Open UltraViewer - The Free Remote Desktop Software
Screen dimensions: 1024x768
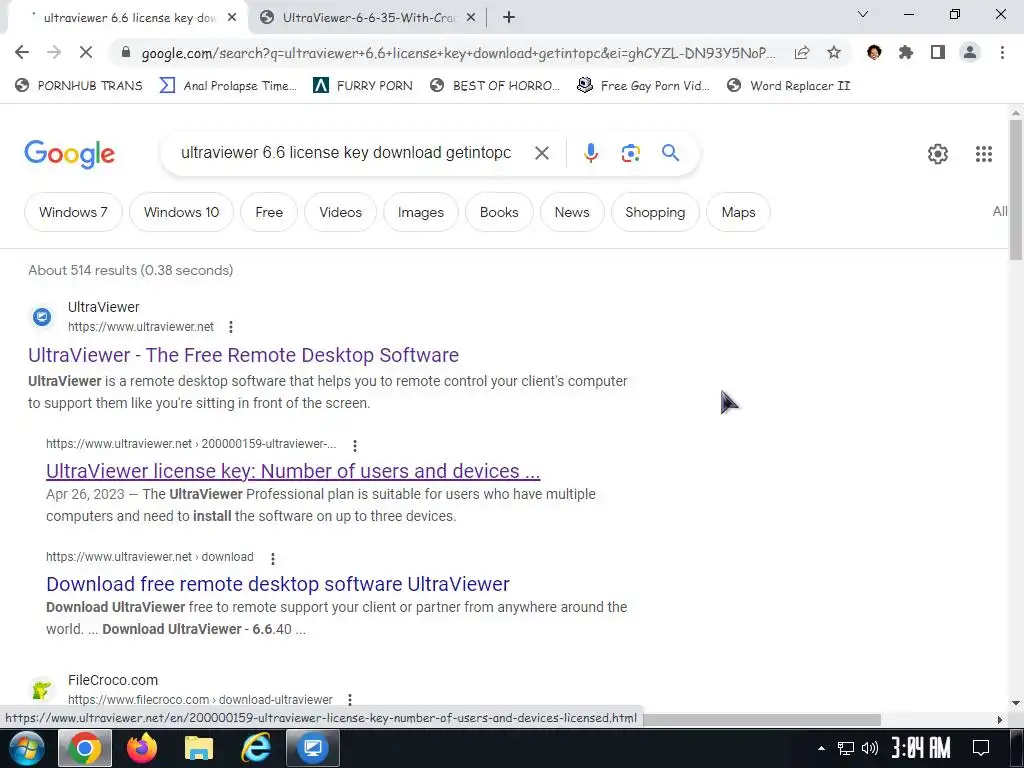244,355
